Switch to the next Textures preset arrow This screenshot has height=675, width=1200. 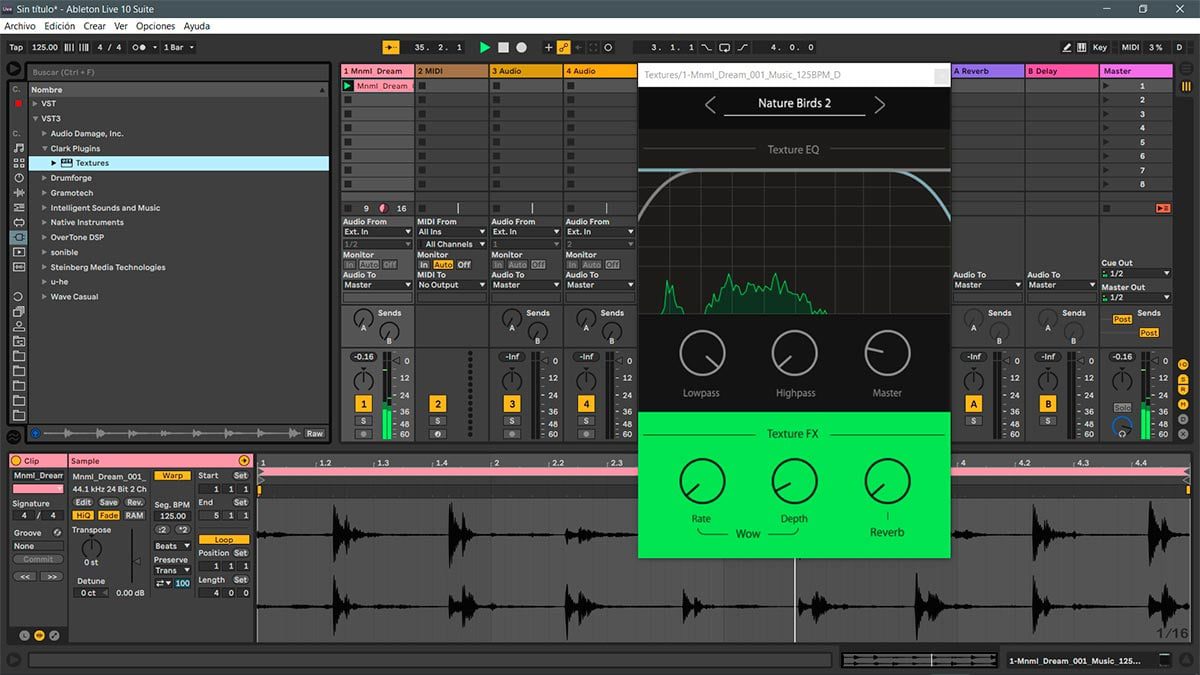click(880, 104)
